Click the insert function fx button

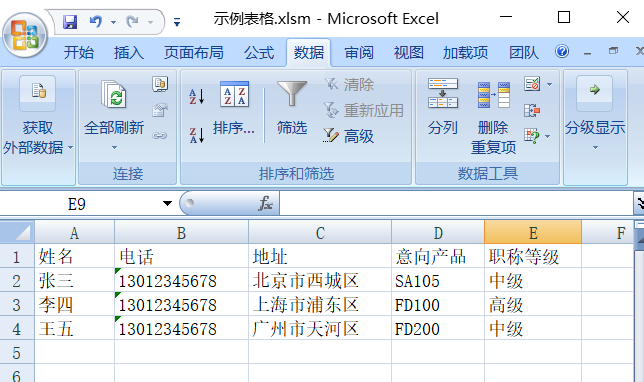pos(265,203)
